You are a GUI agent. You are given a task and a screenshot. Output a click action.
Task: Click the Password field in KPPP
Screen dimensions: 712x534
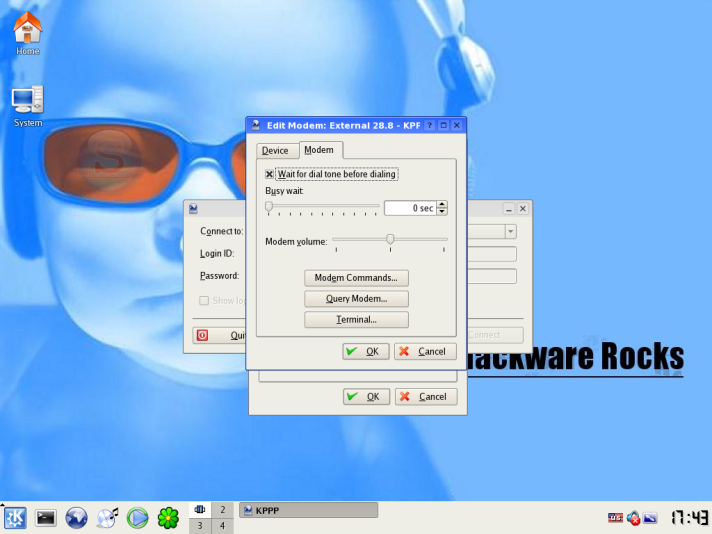(x=492, y=276)
